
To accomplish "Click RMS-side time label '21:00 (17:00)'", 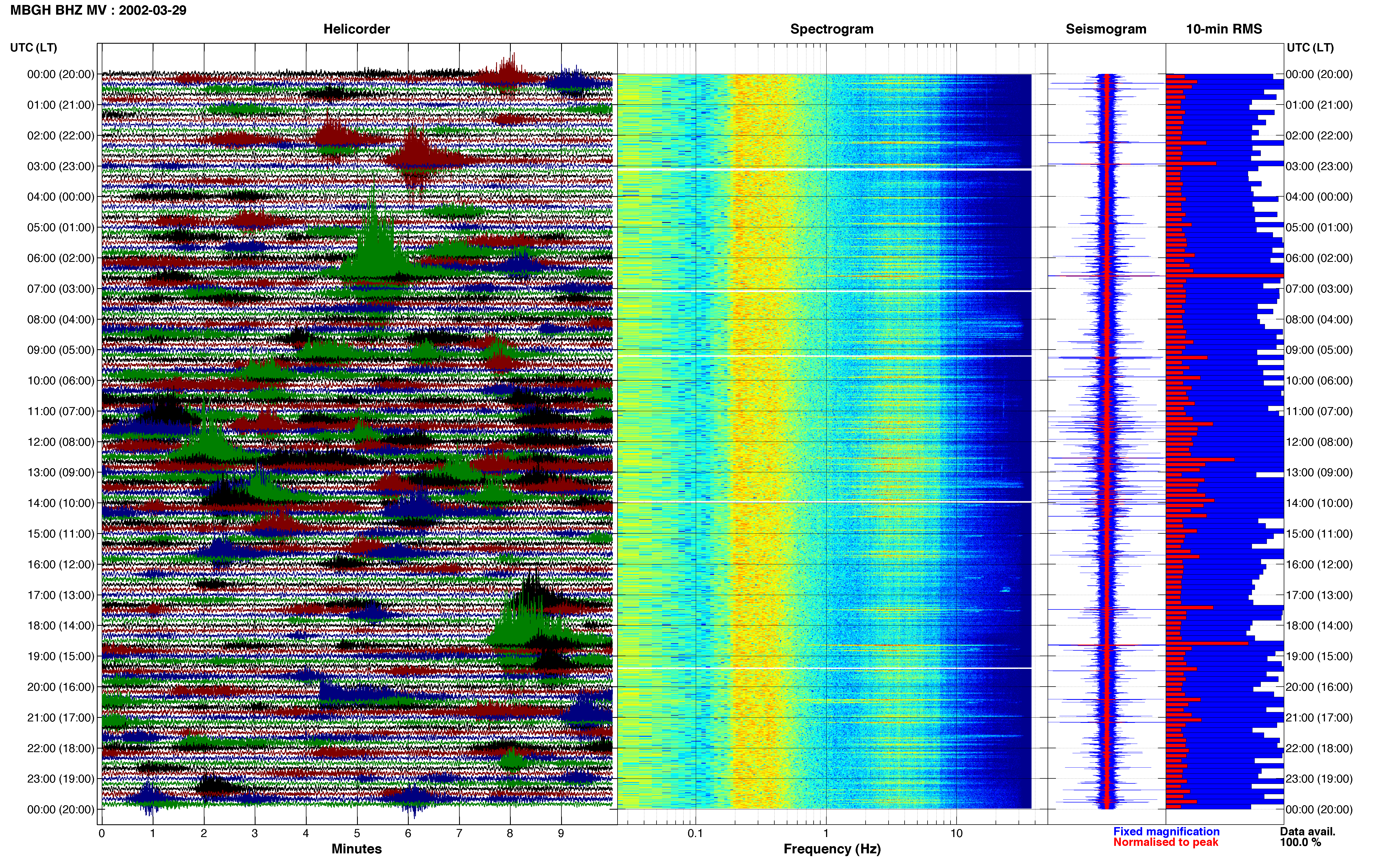I will tap(1319, 718).
